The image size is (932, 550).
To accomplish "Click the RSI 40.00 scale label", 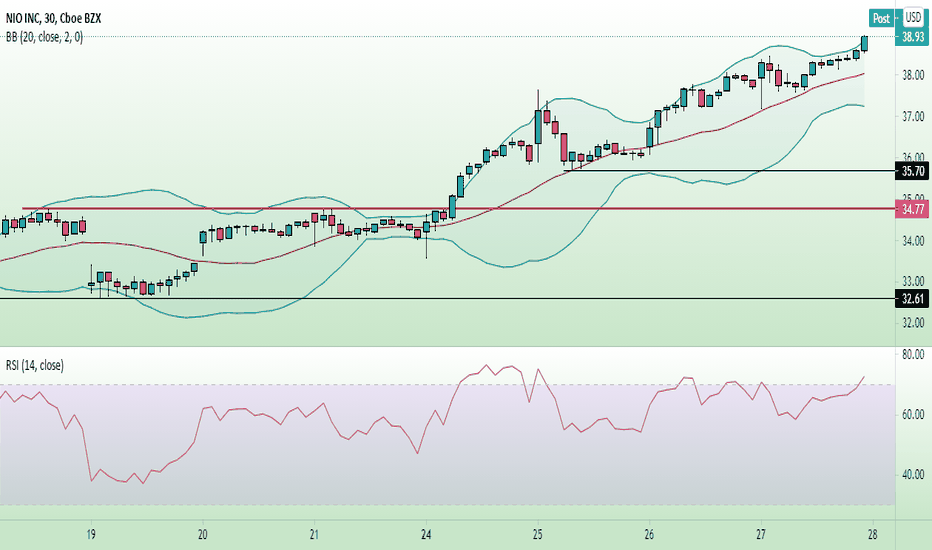I will pos(913,474).
